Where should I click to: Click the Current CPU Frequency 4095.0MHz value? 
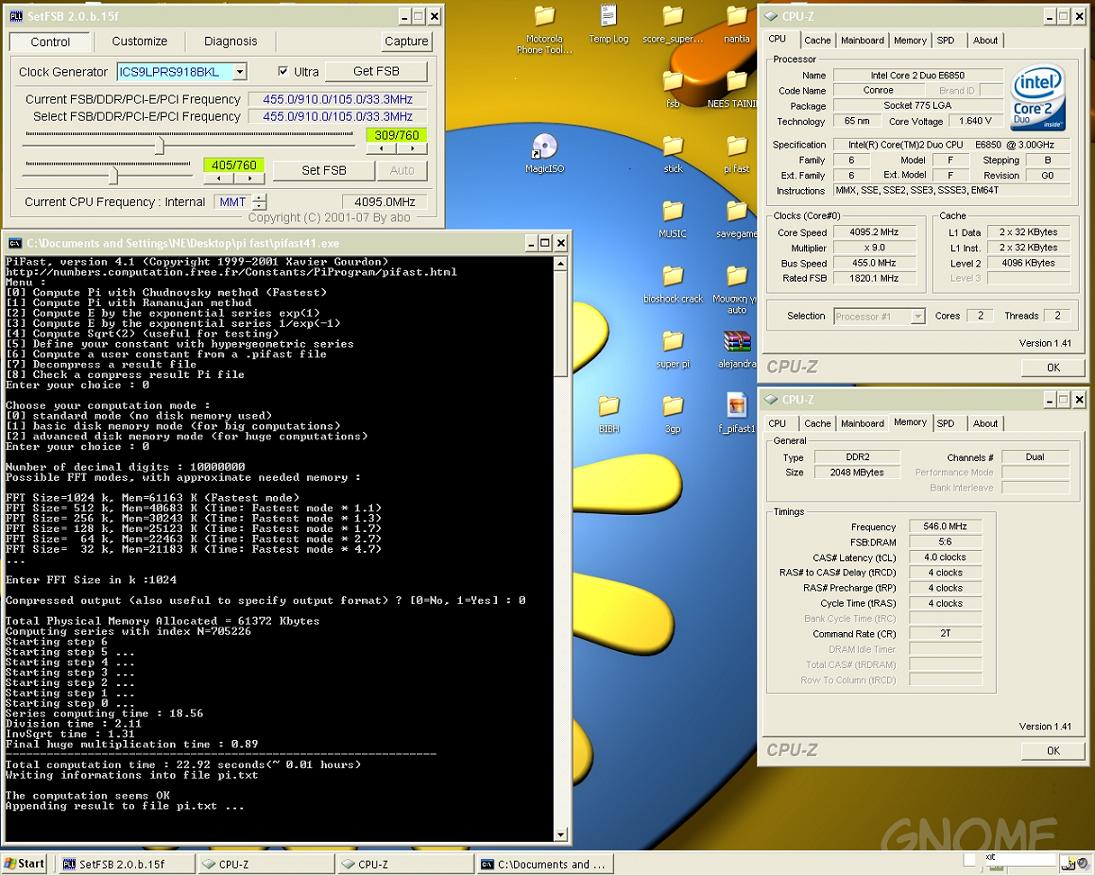(385, 202)
